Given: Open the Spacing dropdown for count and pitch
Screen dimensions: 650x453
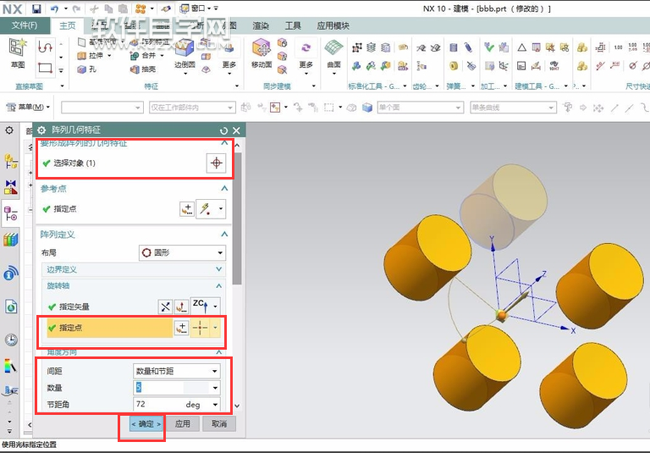Looking at the screenshot, I should (177, 371).
